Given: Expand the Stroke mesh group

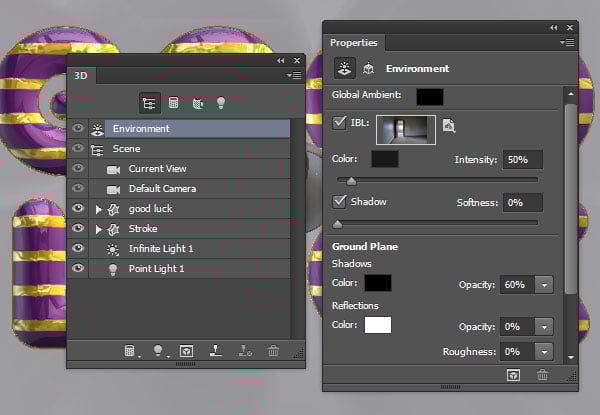Looking at the screenshot, I should click(98, 229).
